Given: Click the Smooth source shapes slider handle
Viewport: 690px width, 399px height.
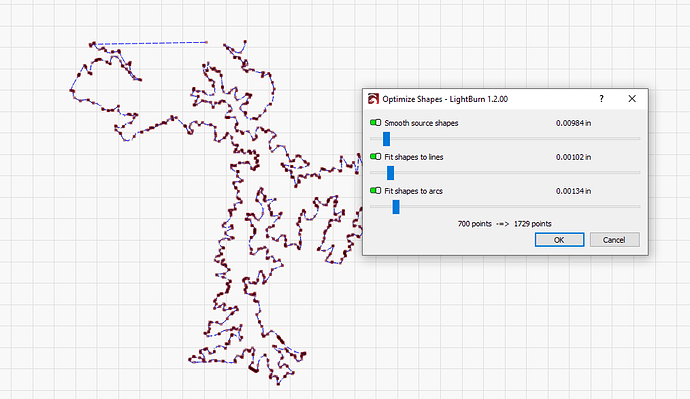Looking at the screenshot, I should point(386,139).
